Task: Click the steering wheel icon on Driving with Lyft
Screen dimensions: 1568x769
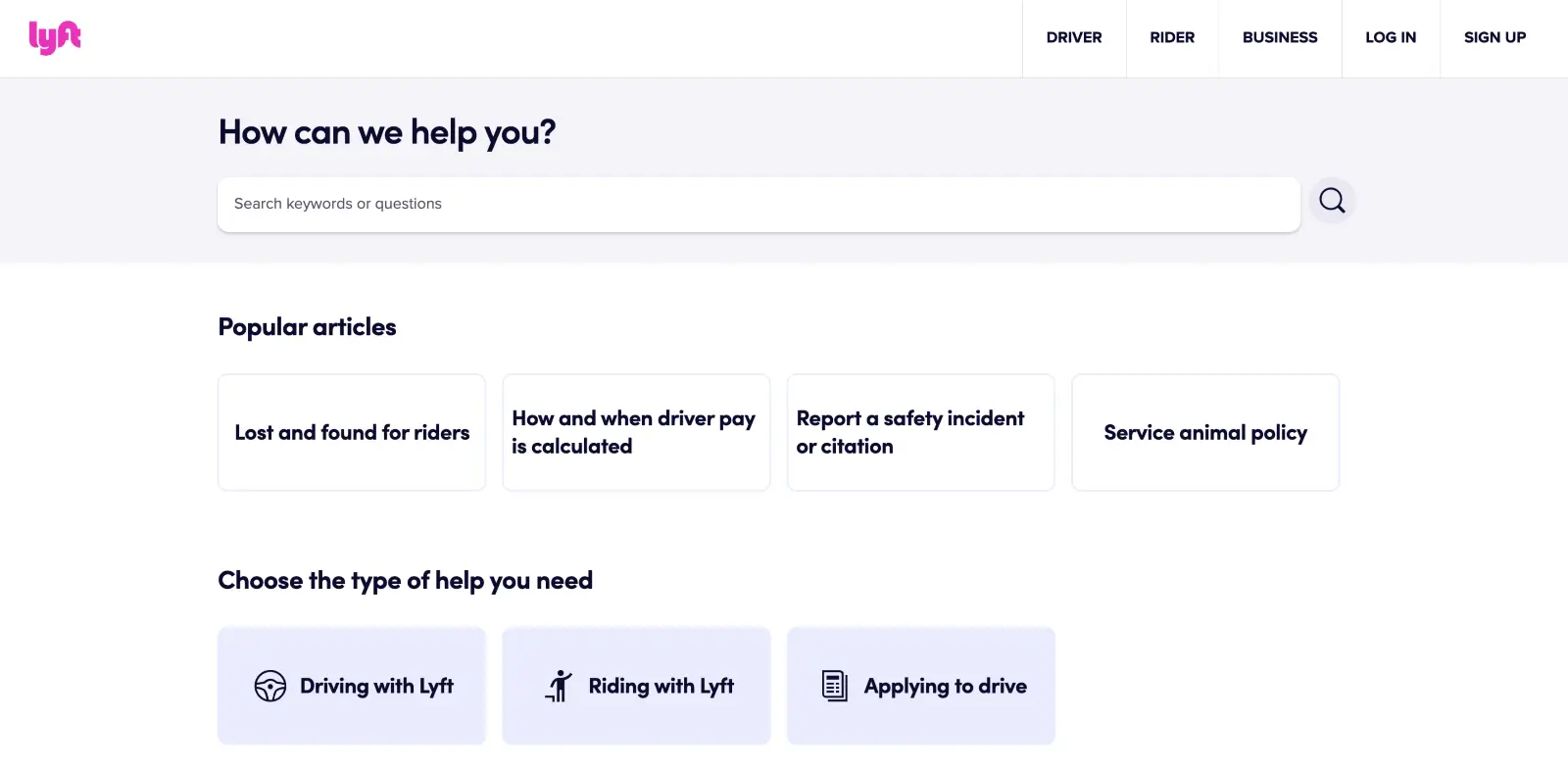Action: [x=269, y=686]
